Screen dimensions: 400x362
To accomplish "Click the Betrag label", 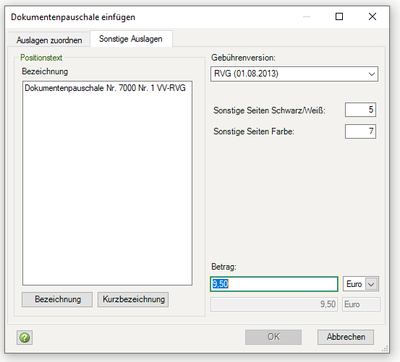I will click(224, 267).
